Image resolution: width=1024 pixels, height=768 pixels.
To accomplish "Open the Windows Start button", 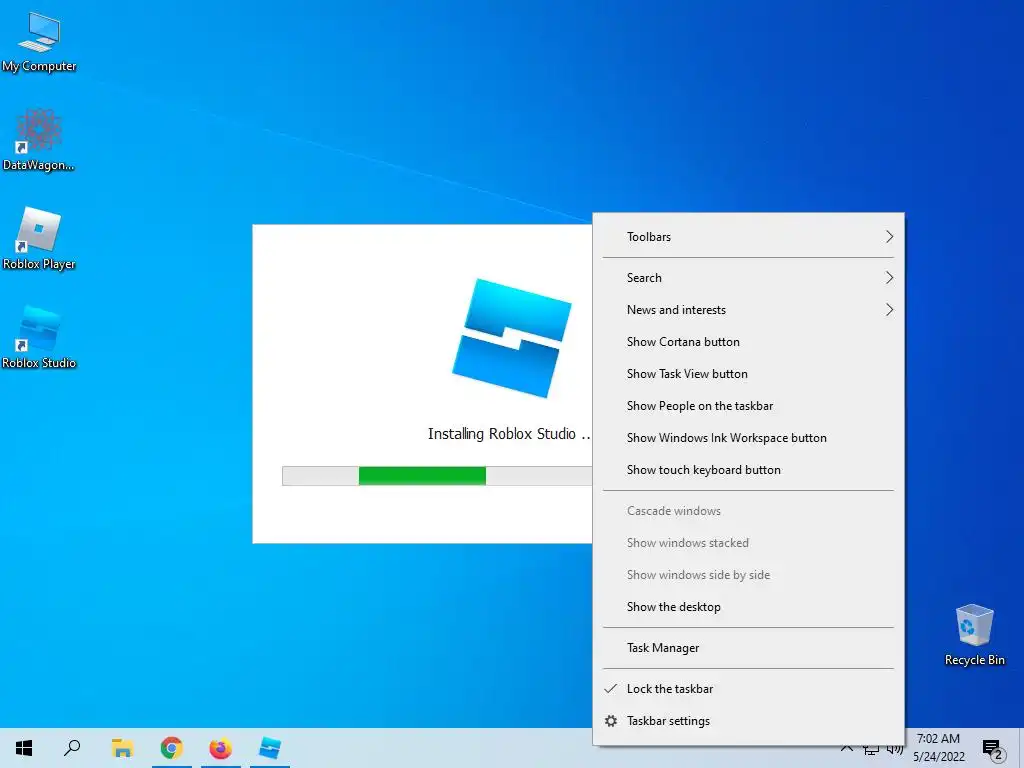I will [24, 748].
